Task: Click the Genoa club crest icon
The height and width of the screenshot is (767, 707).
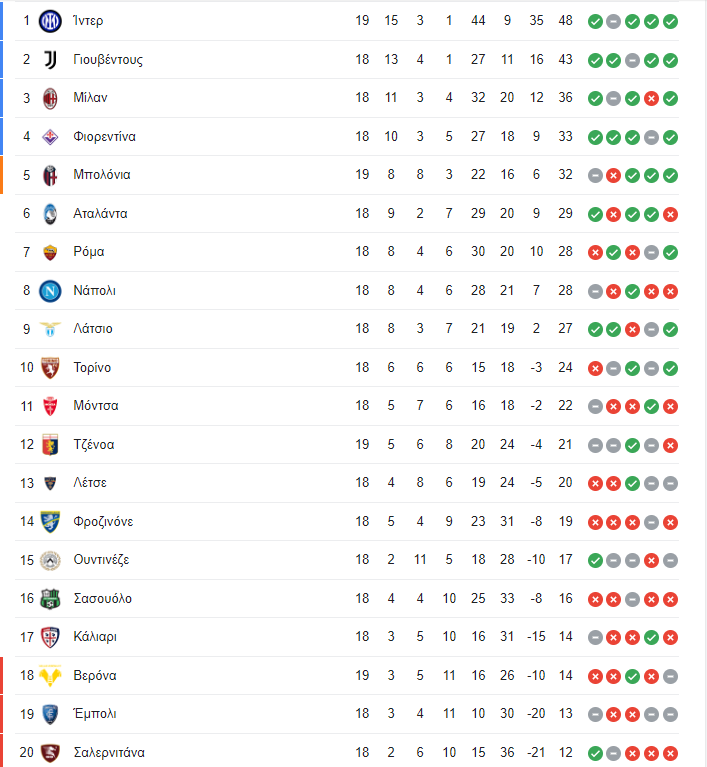Action: tap(50, 445)
